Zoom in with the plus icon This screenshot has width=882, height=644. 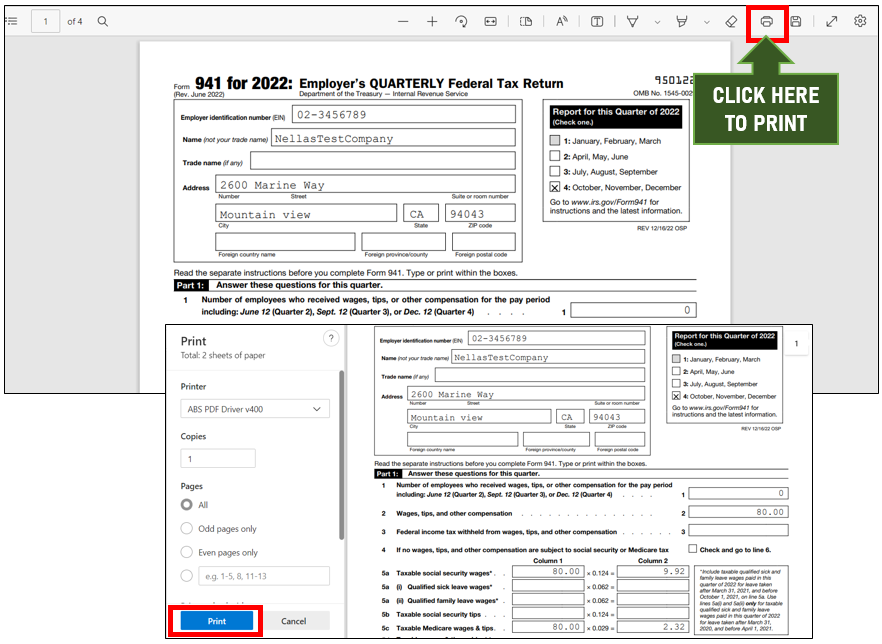pos(432,21)
